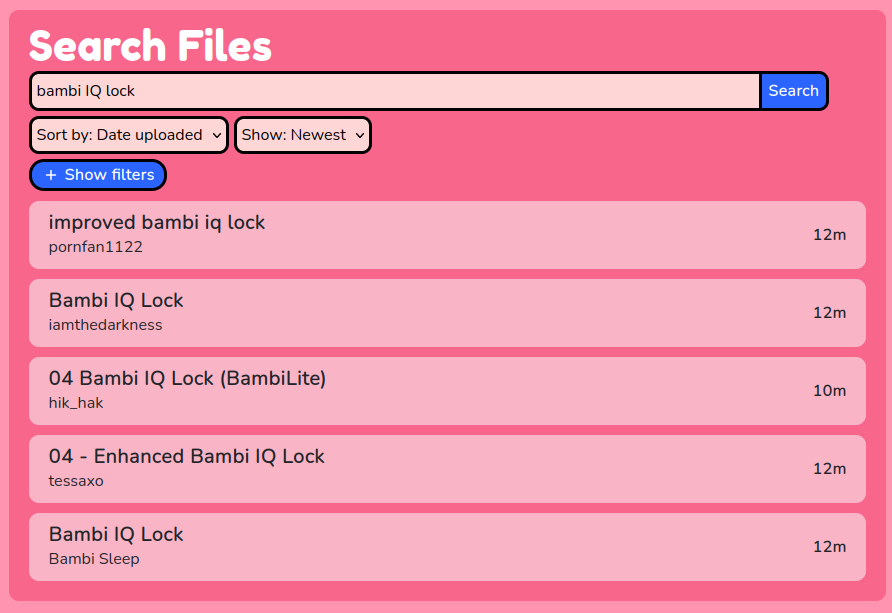This screenshot has height=613, width=892.
Task: Click the 12m duration on the improved result
Action: (x=829, y=235)
